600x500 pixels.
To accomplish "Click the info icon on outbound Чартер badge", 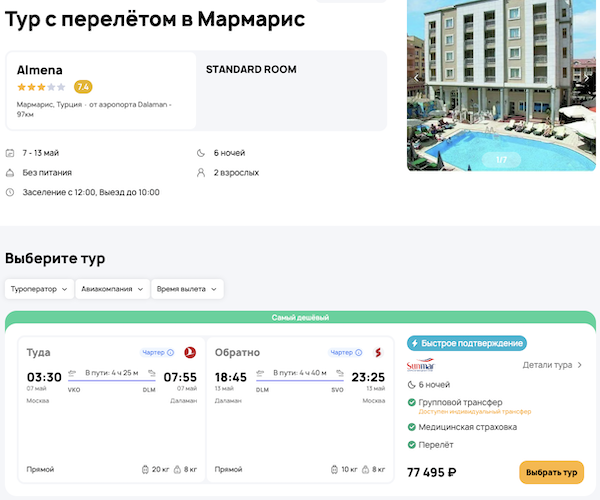I will click(x=171, y=352).
